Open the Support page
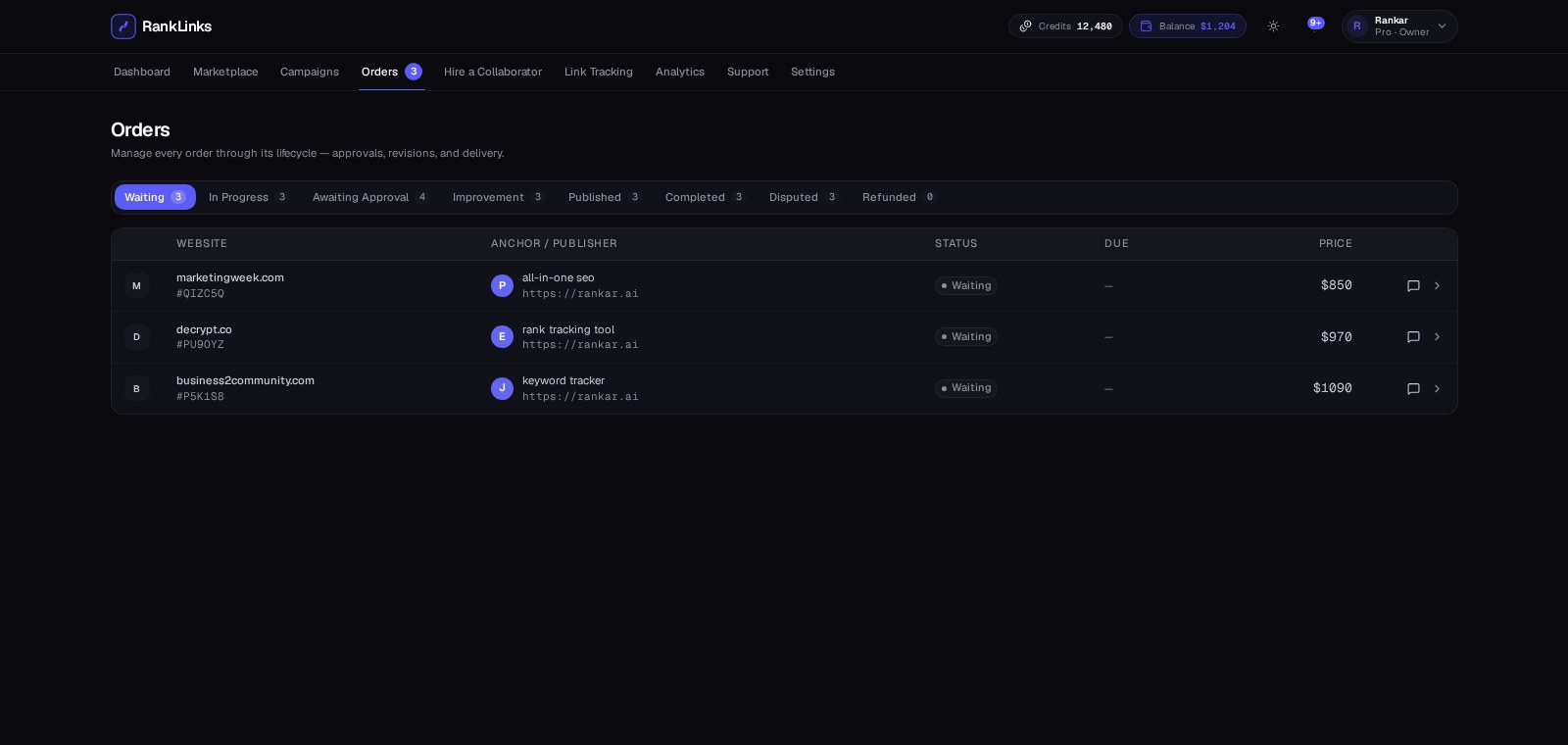The height and width of the screenshot is (745, 1568). point(748,72)
